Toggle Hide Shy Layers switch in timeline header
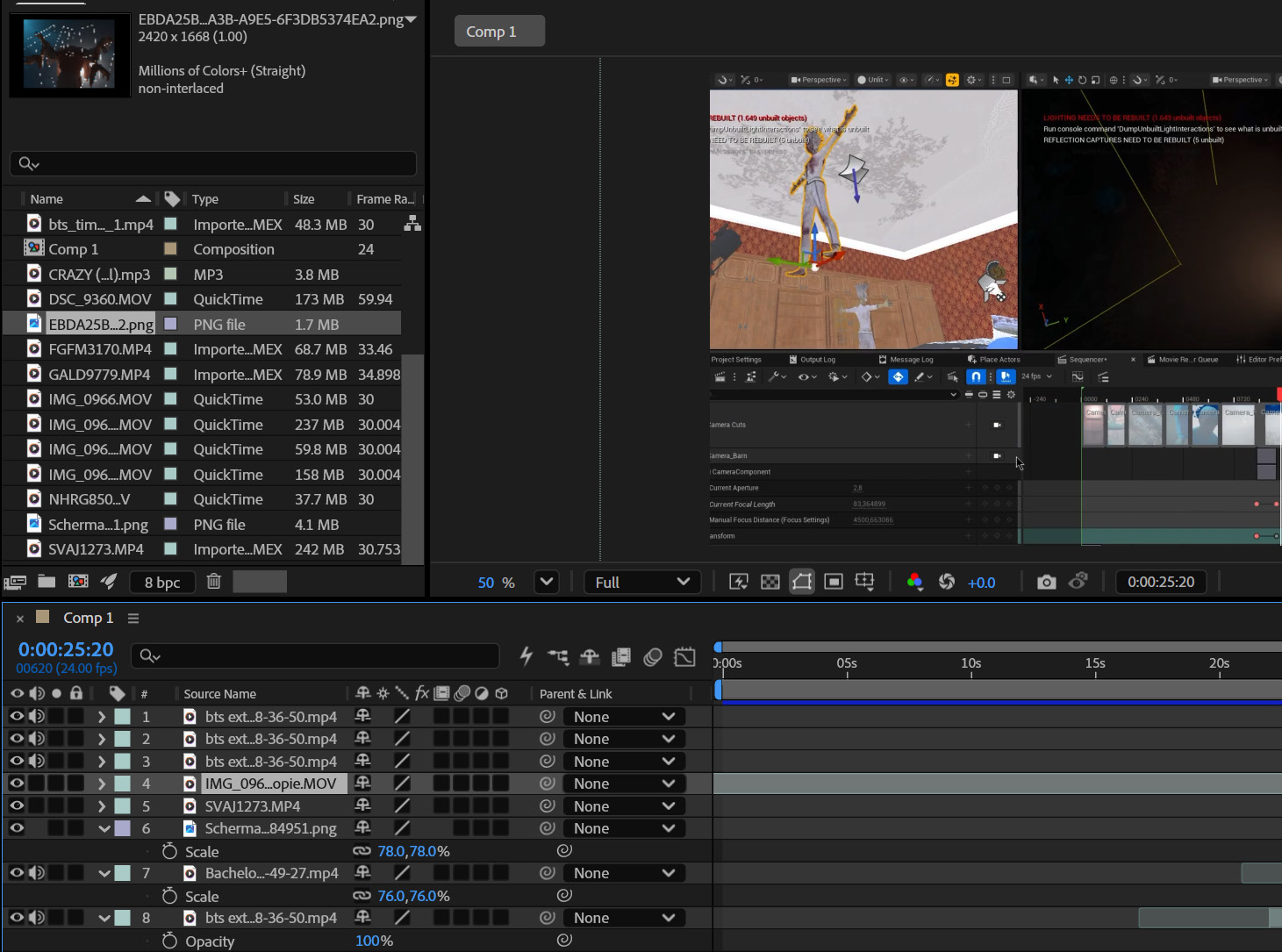Screen dimensions: 1282x952 [x=590, y=656]
